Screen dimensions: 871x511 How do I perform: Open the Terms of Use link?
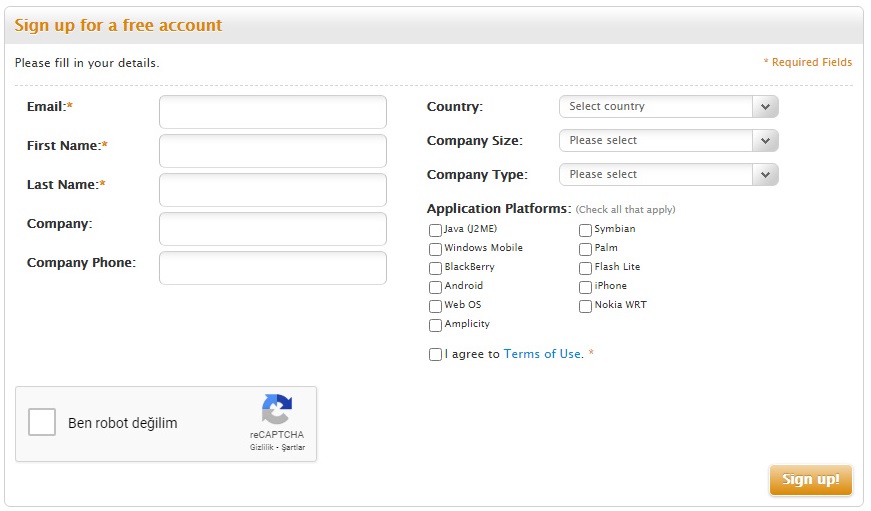coord(542,354)
